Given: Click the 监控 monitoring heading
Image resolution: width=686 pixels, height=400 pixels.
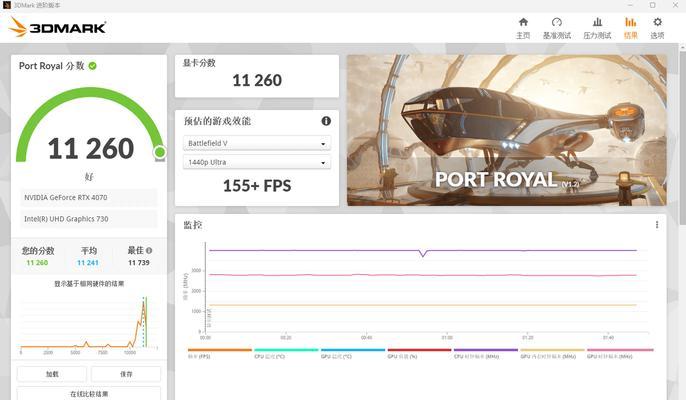Looking at the screenshot, I should (192, 225).
